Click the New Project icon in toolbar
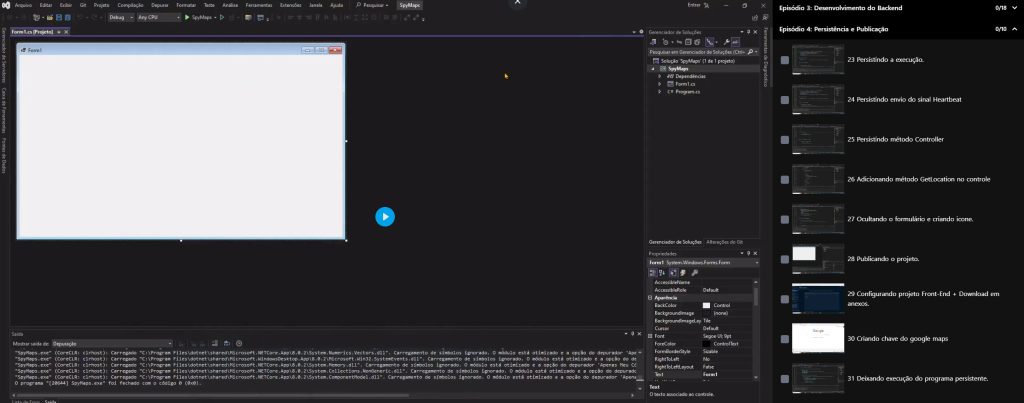 (37, 18)
